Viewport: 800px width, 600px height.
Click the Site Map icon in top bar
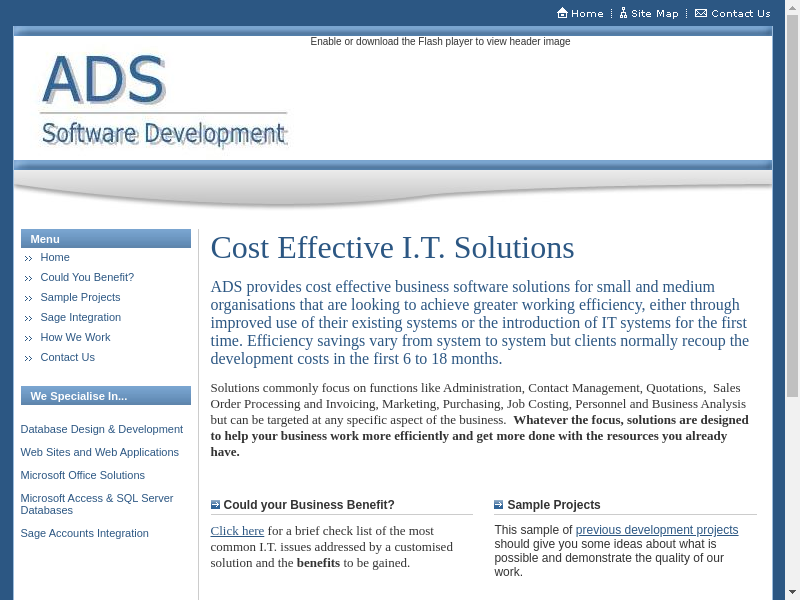coord(623,13)
